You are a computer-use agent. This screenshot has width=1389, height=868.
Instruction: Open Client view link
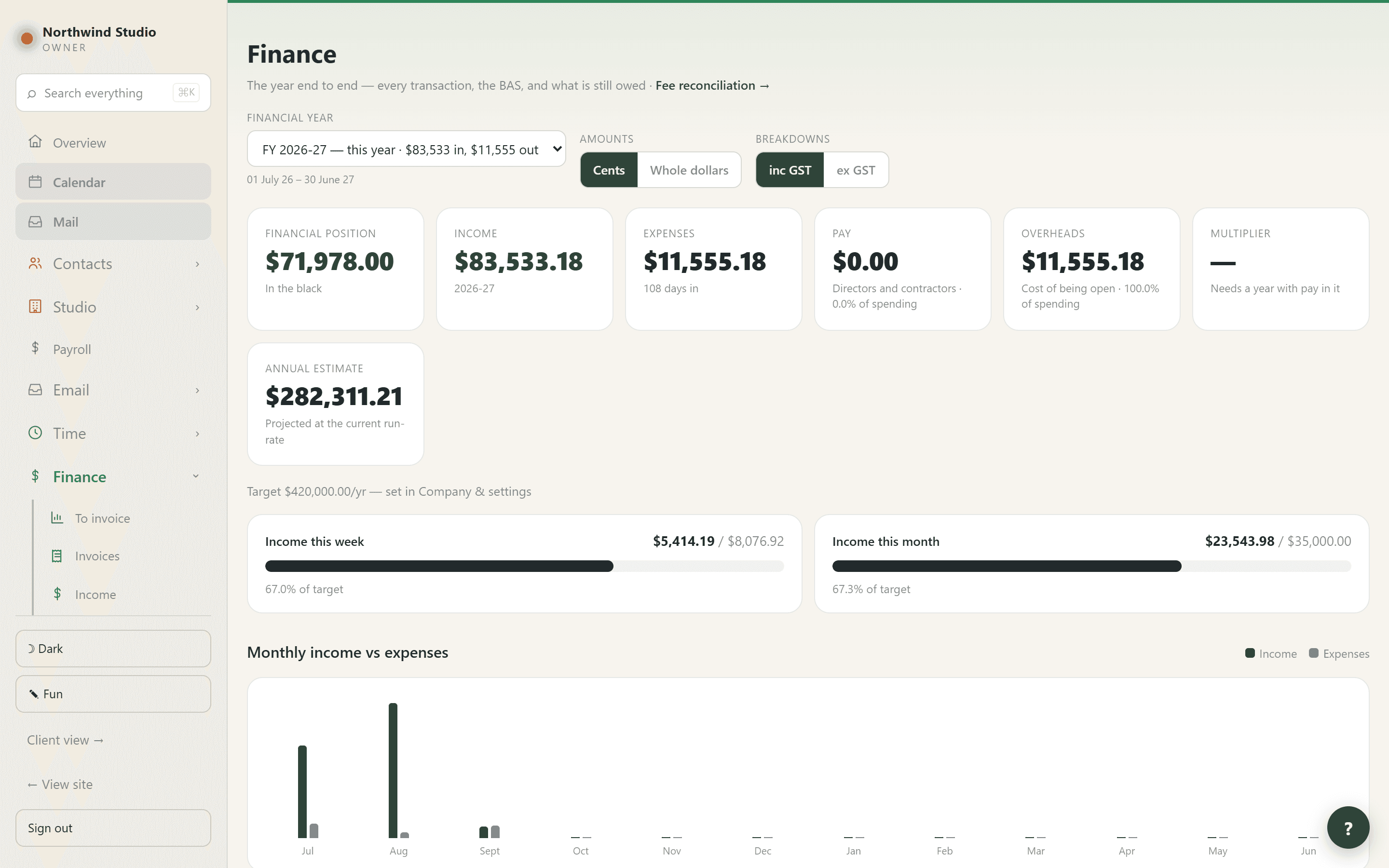pos(65,740)
